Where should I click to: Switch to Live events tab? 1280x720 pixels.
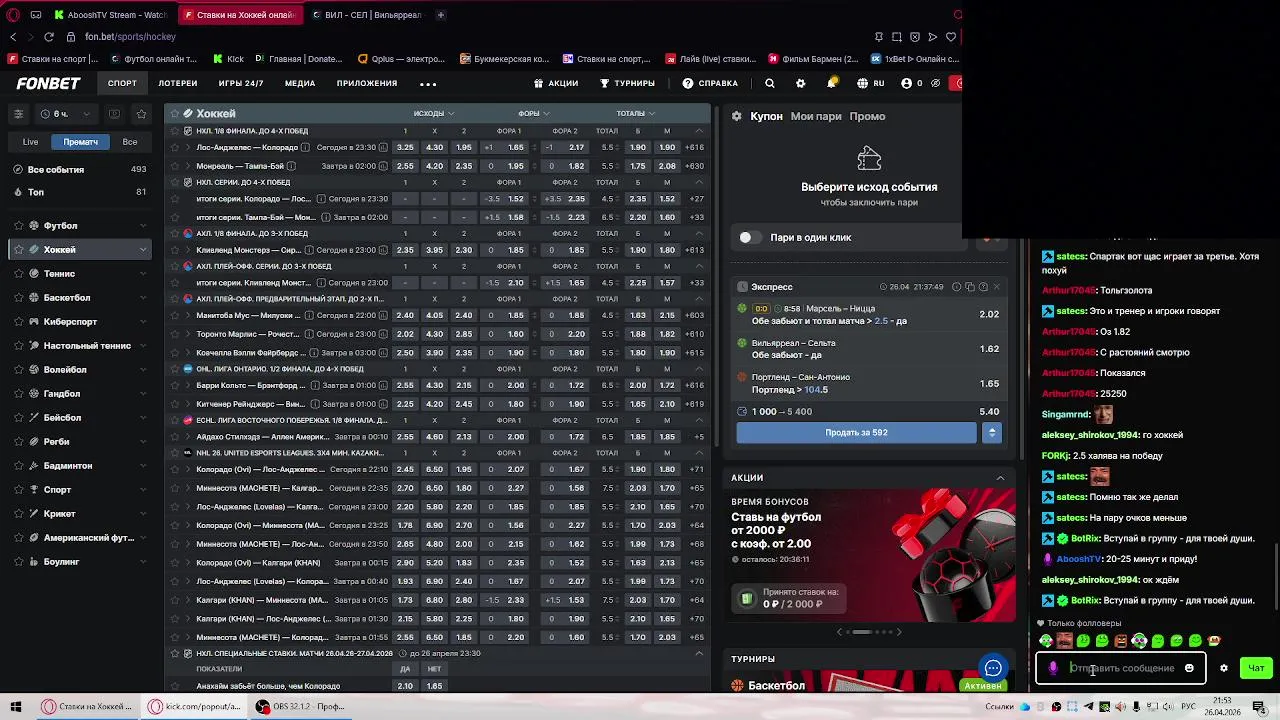[x=31, y=142]
